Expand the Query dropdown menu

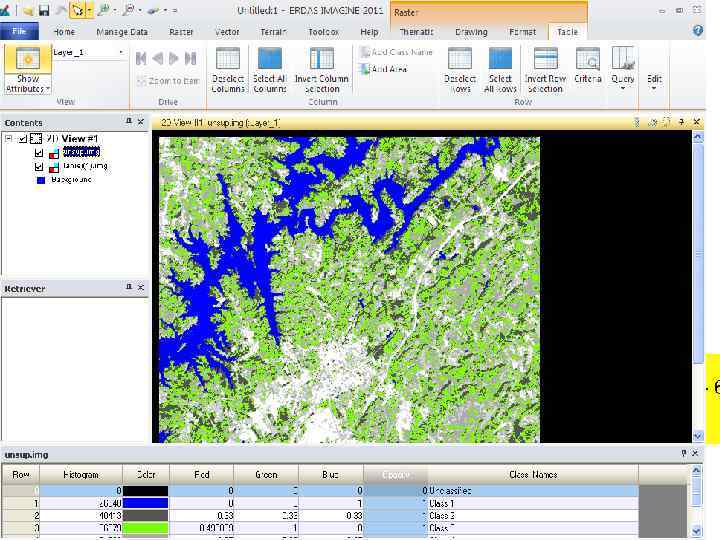pos(623,88)
